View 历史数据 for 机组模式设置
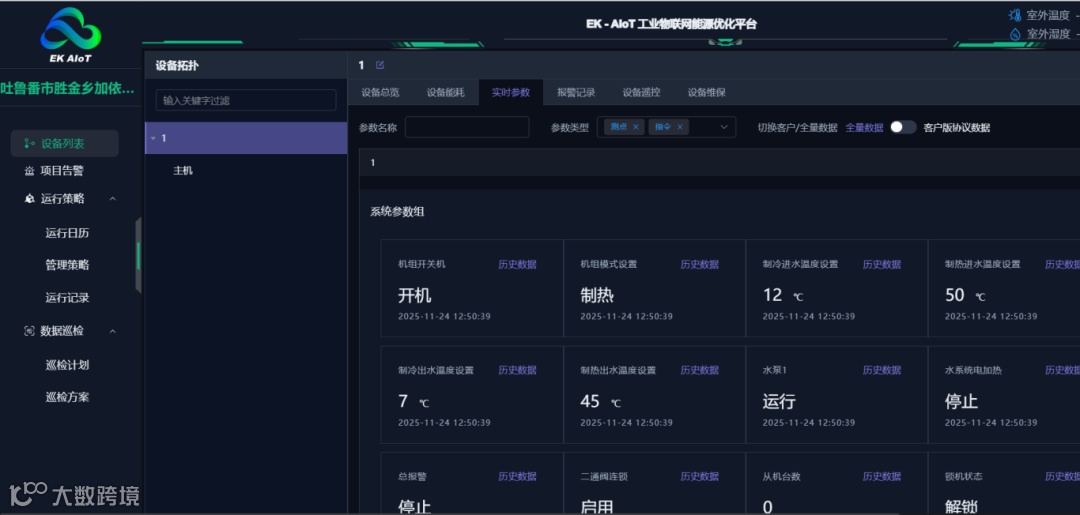Screen dimensions: 1080x515 pyautogui.click(x=700, y=264)
